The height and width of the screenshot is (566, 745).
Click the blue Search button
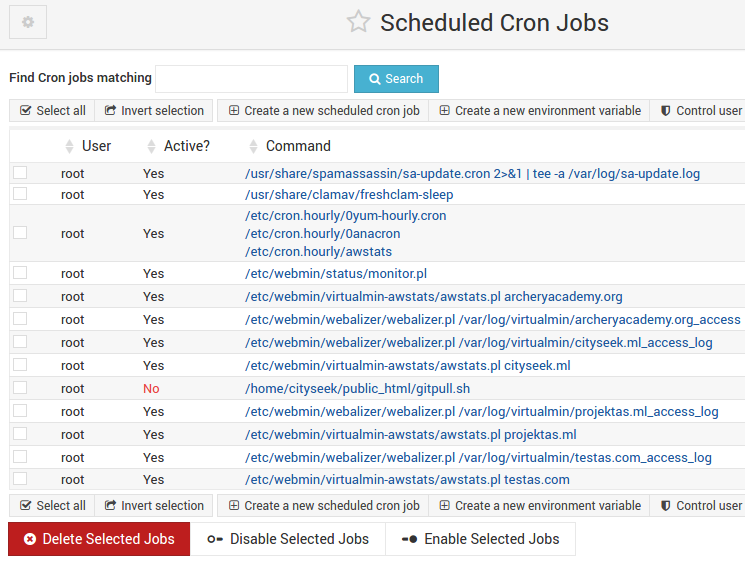[x=396, y=79]
